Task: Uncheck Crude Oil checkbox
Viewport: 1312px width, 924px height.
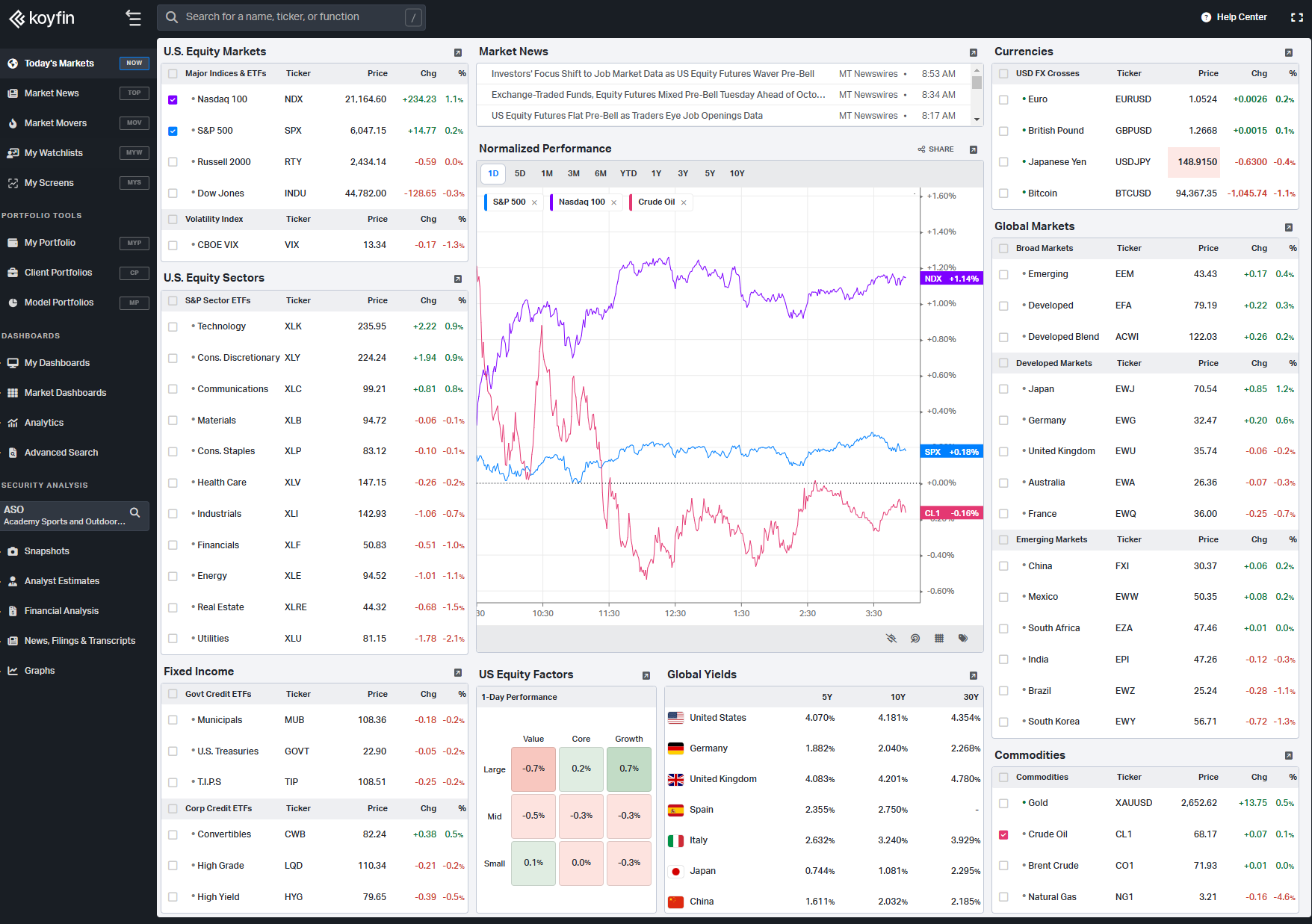Action: click(x=1003, y=834)
